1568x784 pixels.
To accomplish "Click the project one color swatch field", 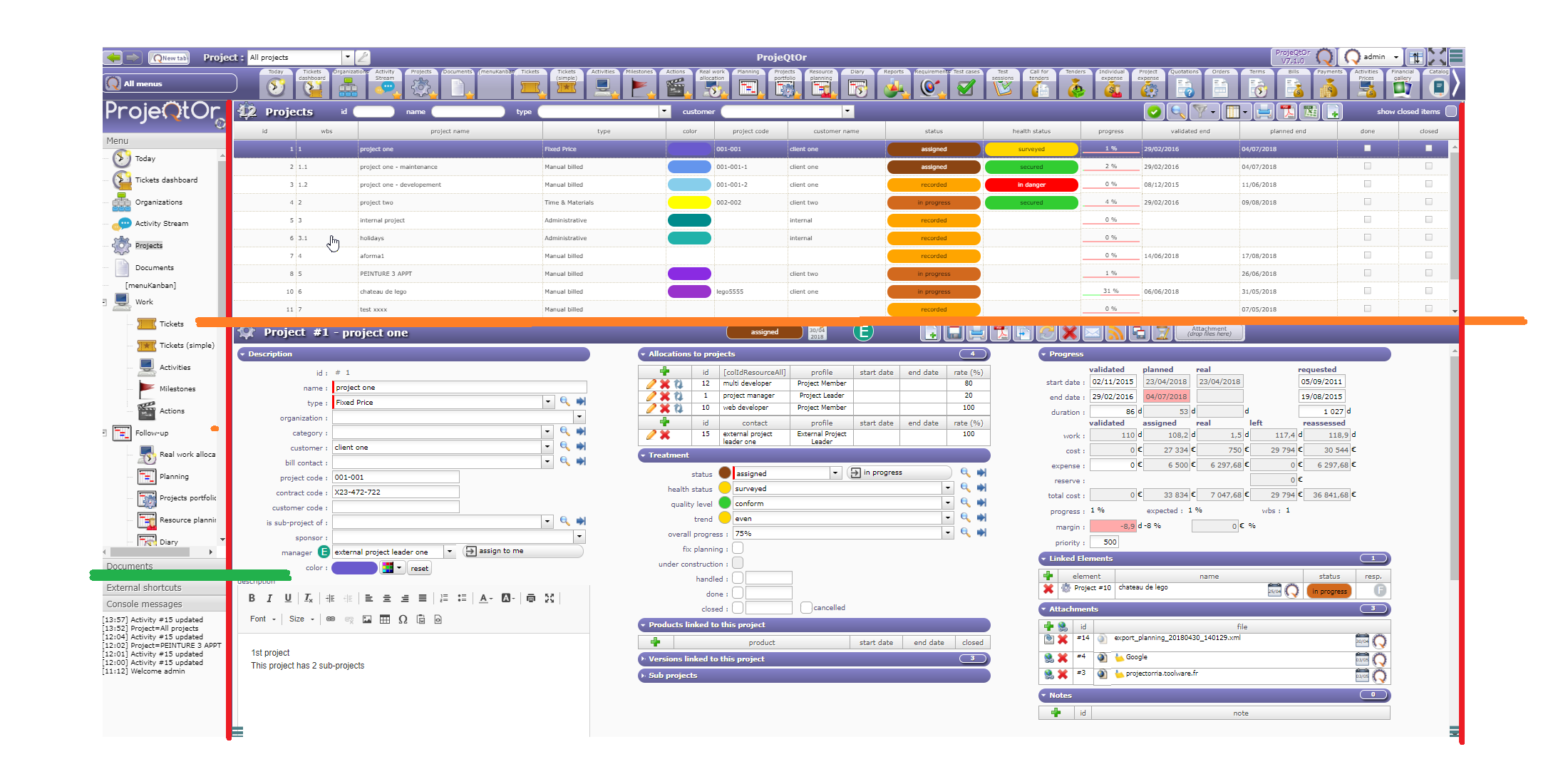I will (354, 568).
